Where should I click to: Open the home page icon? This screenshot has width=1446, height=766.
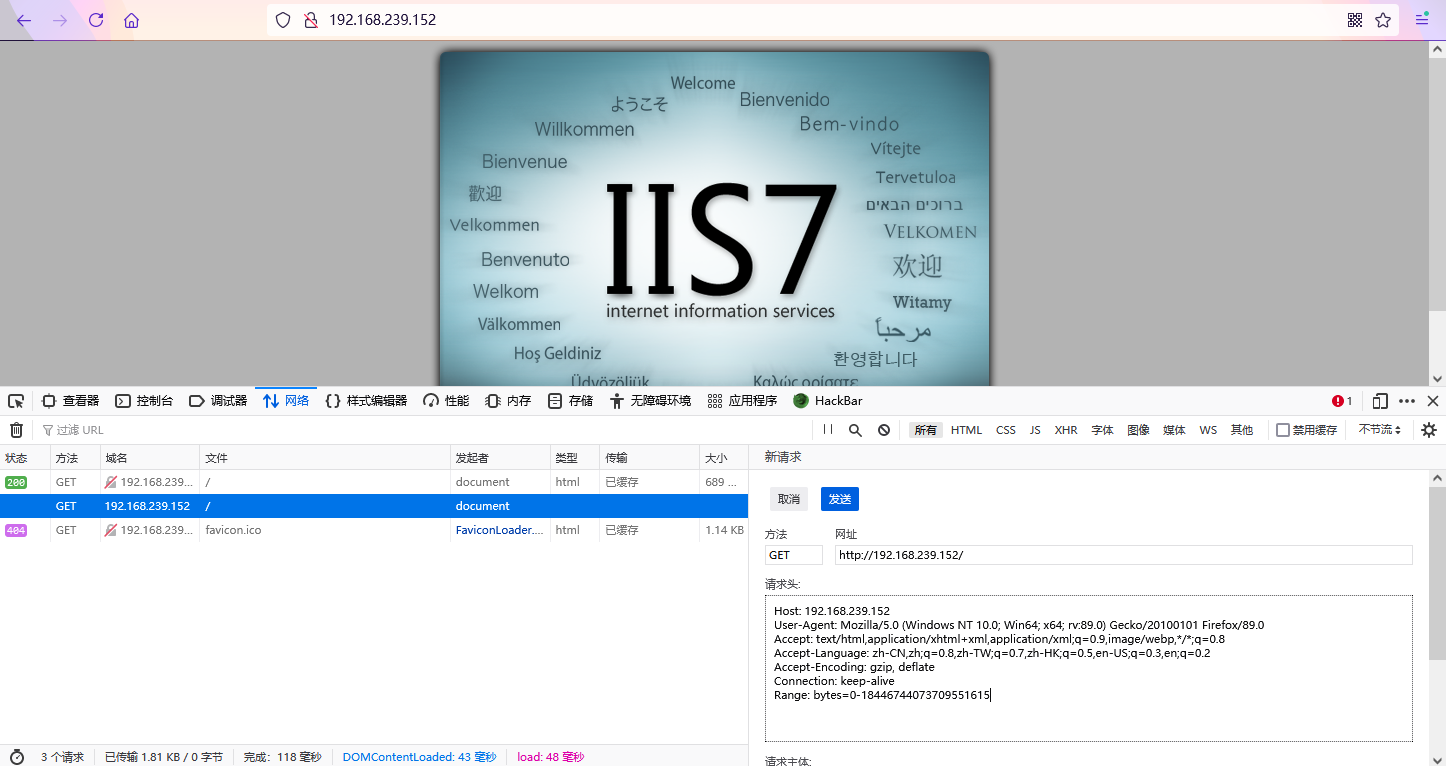pyautogui.click(x=132, y=20)
